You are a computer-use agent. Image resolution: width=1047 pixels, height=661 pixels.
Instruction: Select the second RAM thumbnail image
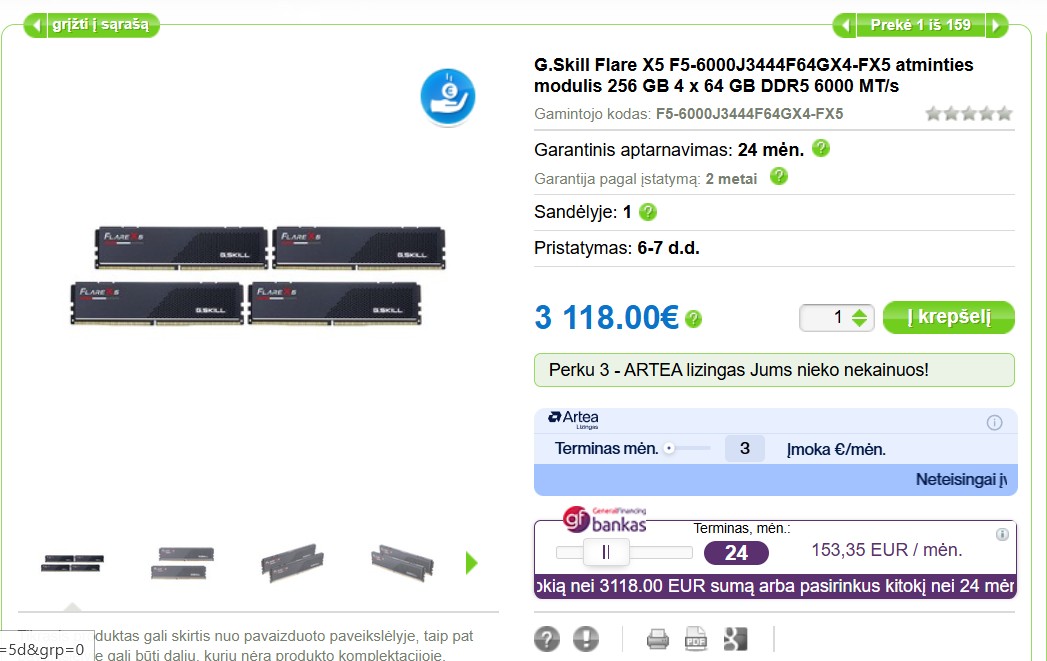coord(182,563)
